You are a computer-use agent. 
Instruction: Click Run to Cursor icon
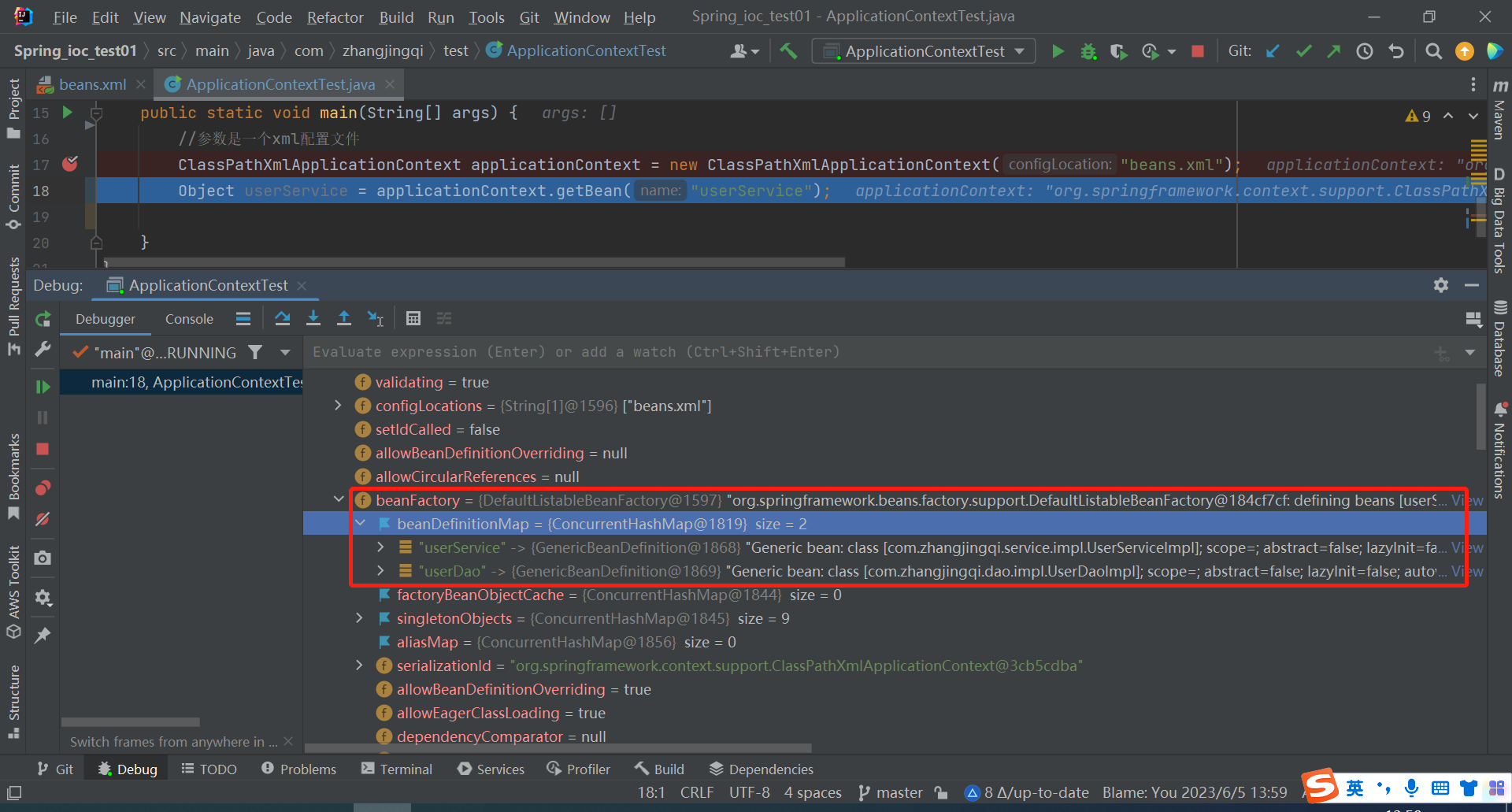pos(376,318)
